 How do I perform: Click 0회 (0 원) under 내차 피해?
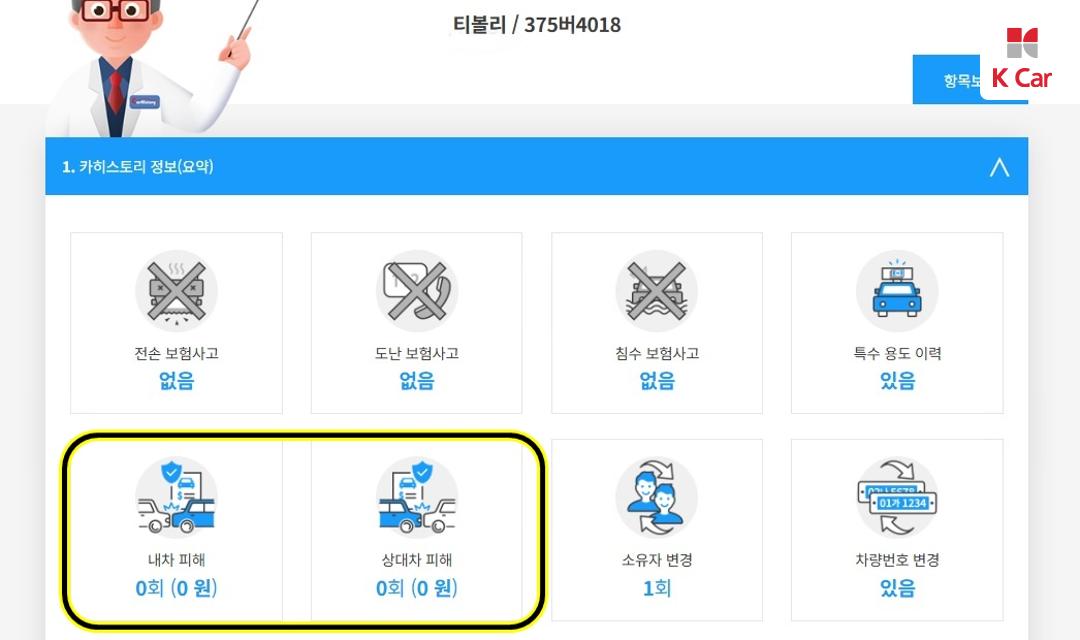click(176, 588)
